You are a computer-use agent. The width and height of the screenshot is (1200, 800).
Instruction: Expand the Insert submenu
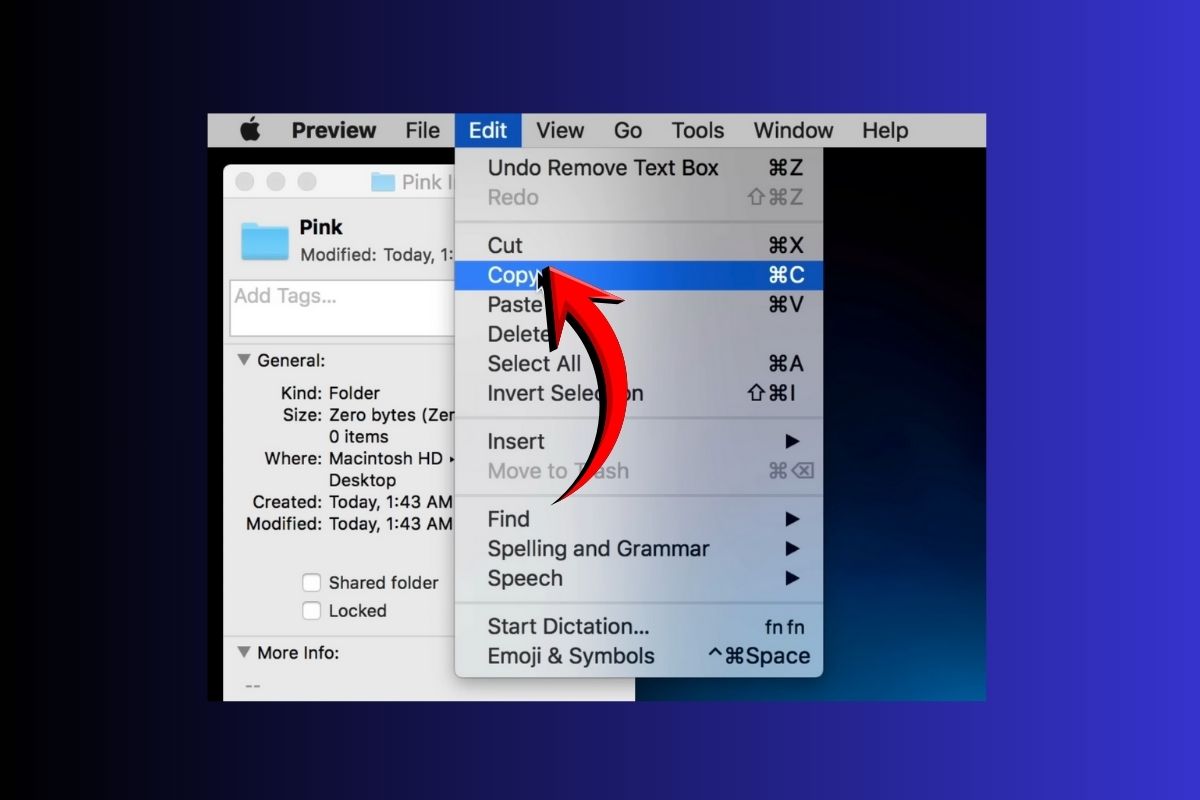click(639, 441)
